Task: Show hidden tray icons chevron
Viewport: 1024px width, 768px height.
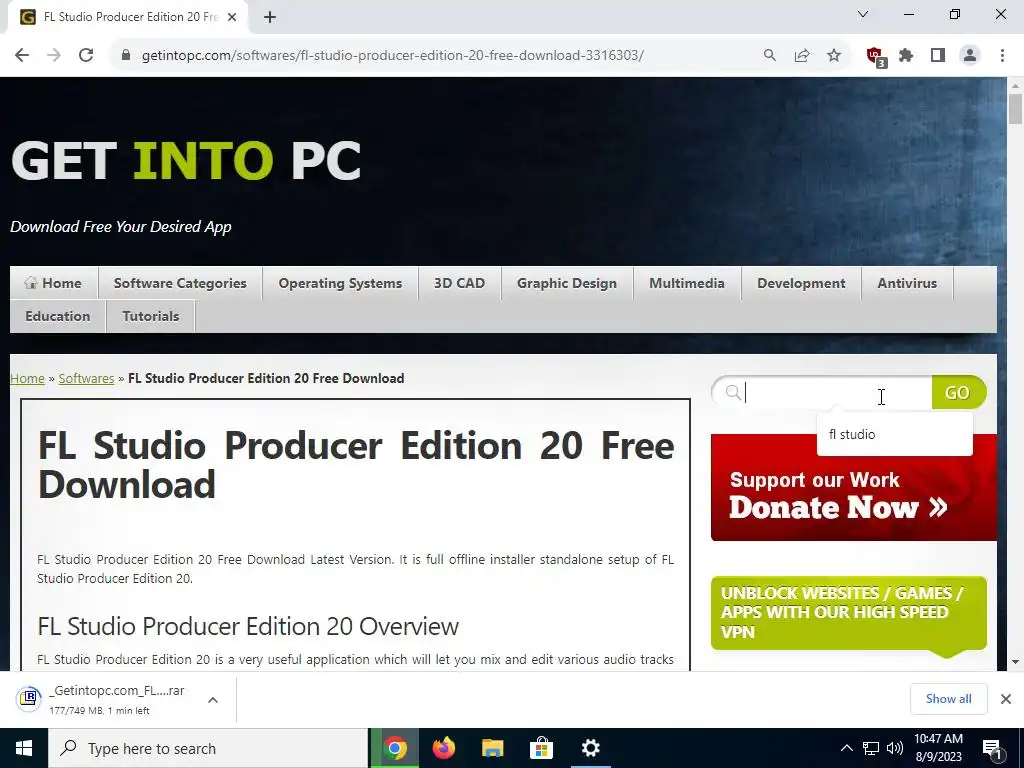Action: [846, 748]
